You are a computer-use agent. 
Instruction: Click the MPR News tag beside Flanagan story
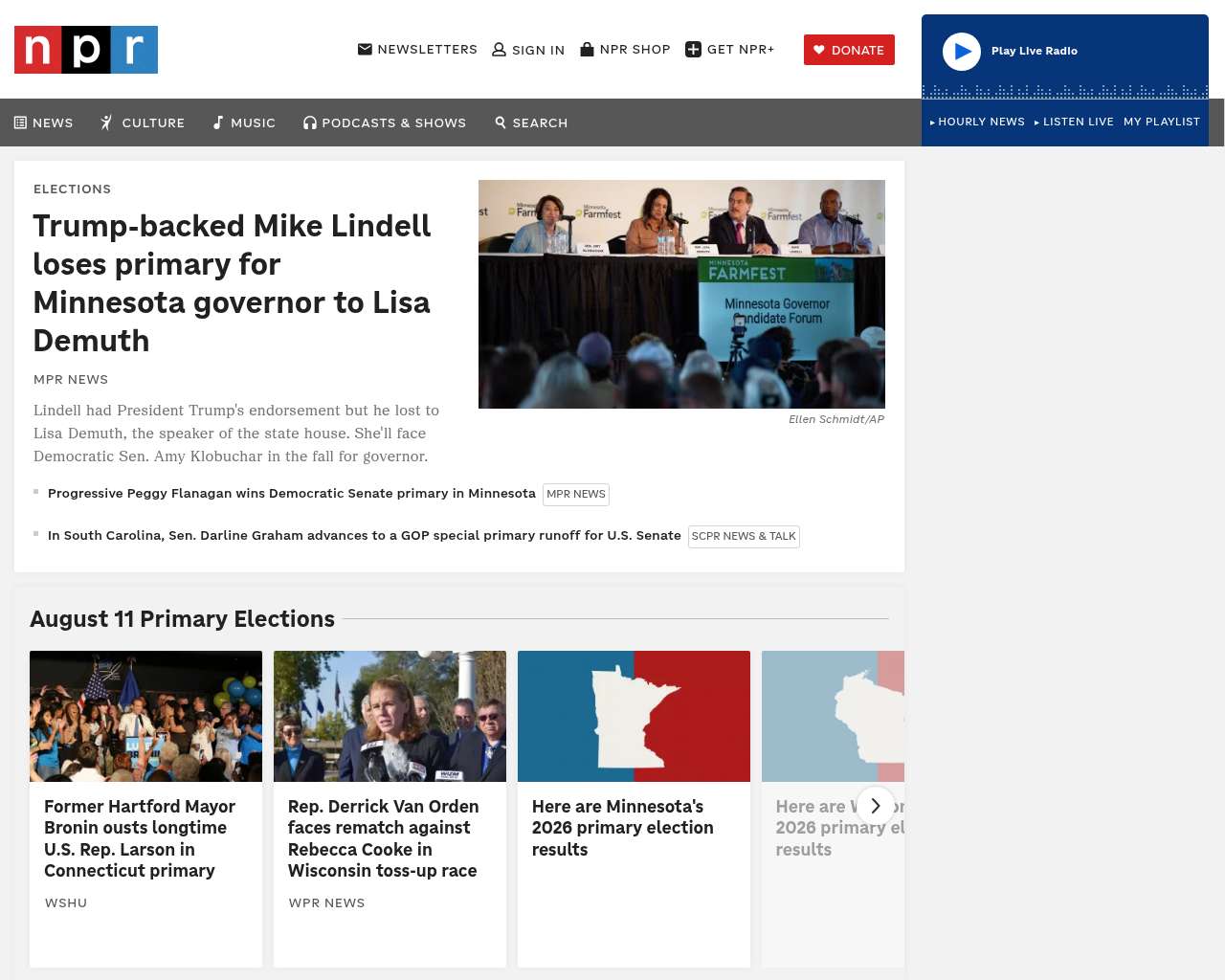point(576,495)
